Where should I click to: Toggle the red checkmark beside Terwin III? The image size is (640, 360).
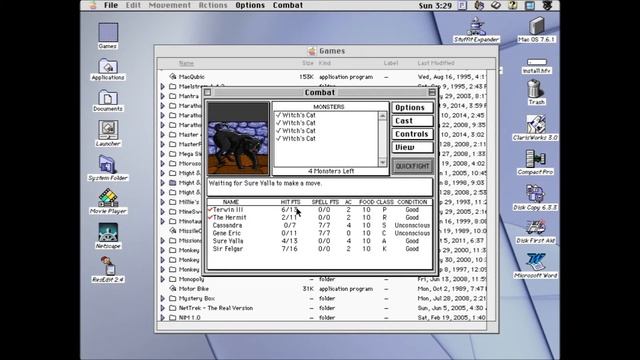210,209
